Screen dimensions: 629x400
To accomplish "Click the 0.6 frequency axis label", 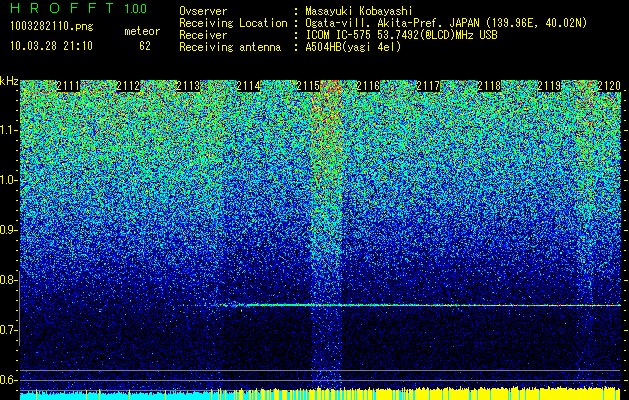I will pos(8,380).
